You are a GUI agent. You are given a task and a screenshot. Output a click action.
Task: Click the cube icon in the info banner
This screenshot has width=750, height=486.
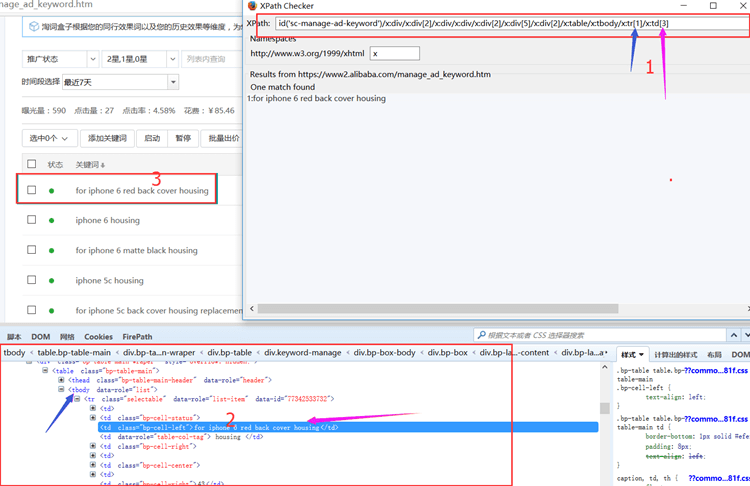33,27
